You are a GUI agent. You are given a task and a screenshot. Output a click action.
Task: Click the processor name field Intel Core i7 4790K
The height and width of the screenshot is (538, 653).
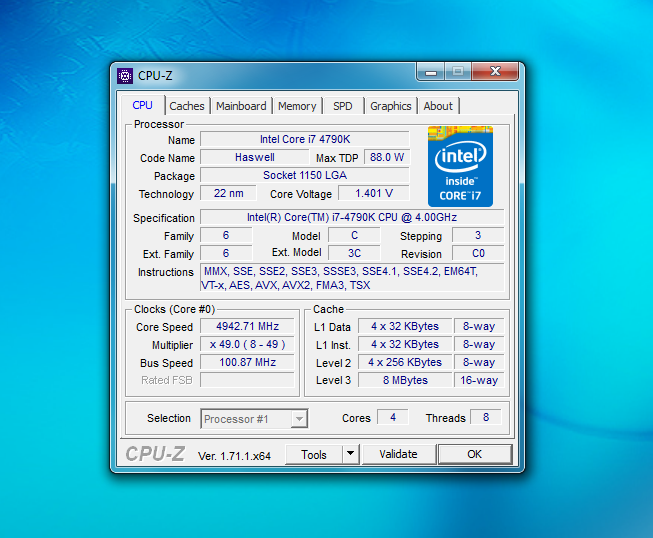point(305,139)
